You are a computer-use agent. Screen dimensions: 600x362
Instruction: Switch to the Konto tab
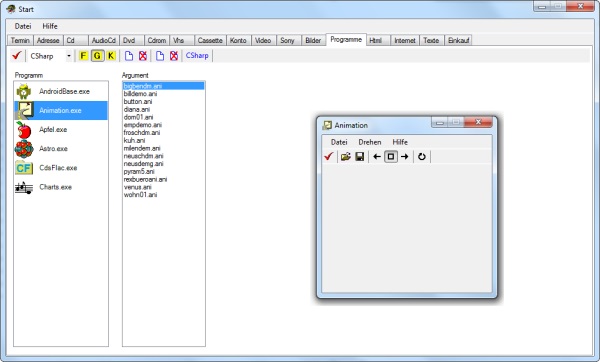tap(238, 41)
